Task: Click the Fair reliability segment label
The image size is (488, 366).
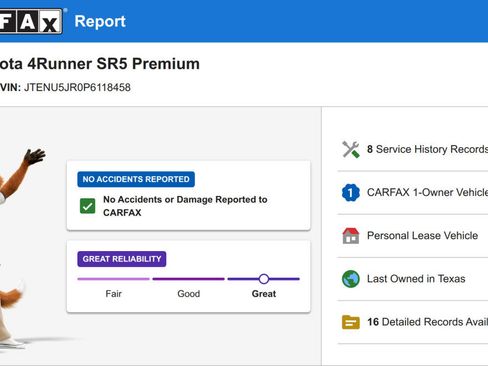Action: 113,294
